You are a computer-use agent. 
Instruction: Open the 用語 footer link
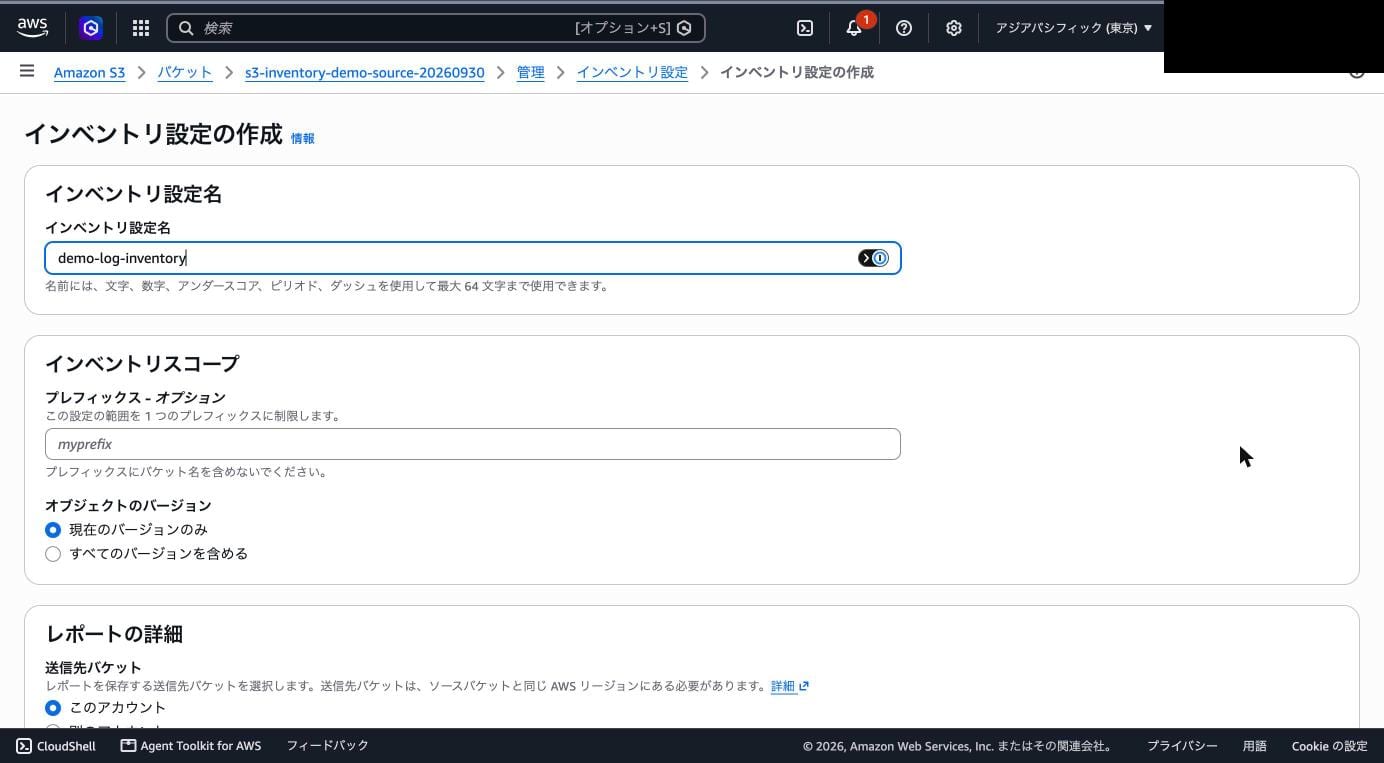(x=1255, y=746)
